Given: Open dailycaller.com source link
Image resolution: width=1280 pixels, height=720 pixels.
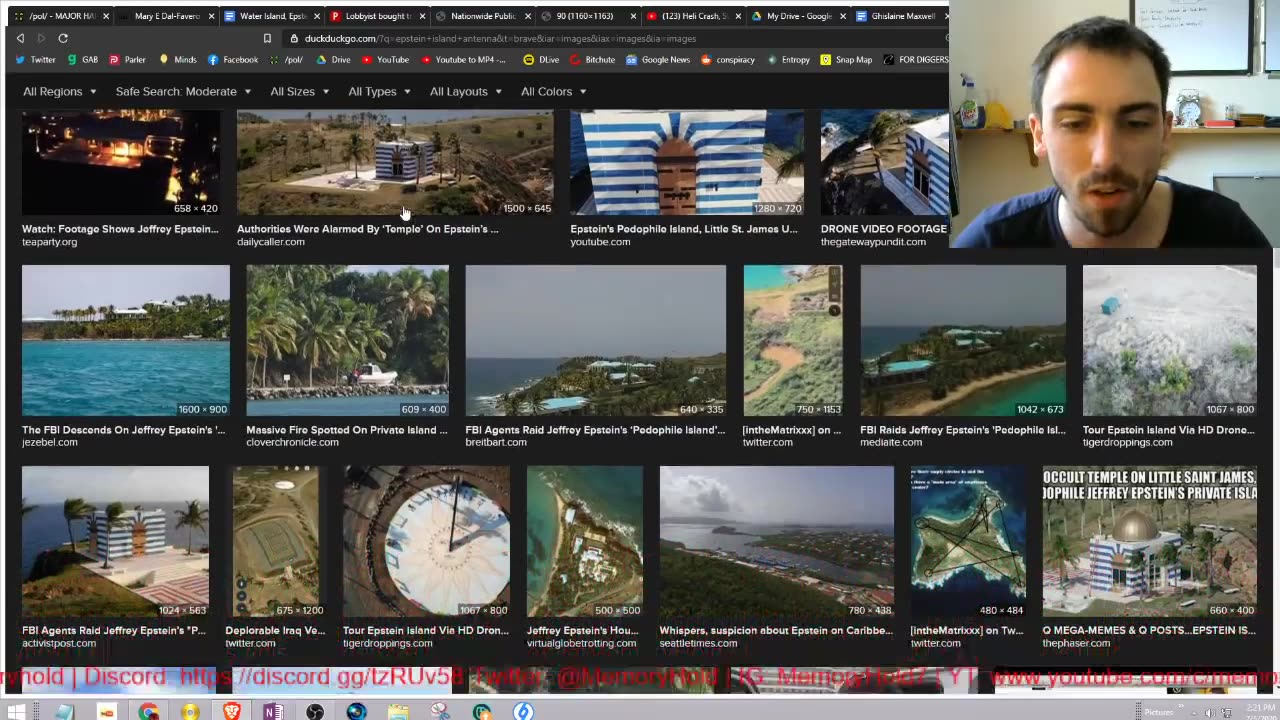Looking at the screenshot, I should [x=271, y=242].
